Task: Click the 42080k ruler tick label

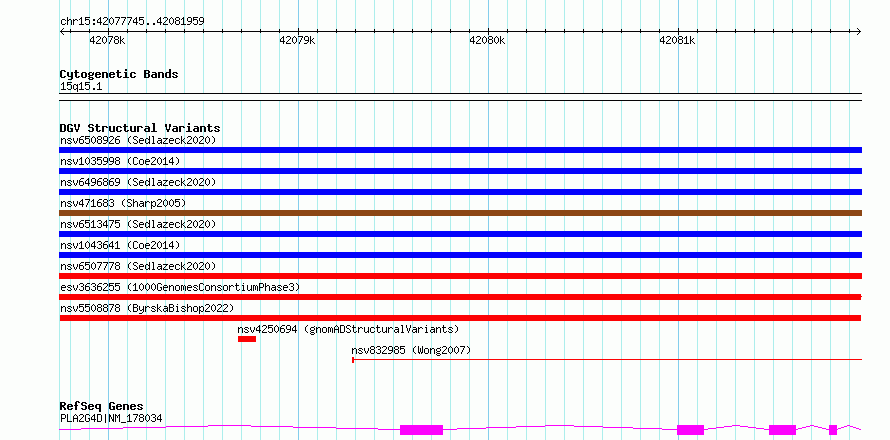Action: tap(488, 41)
